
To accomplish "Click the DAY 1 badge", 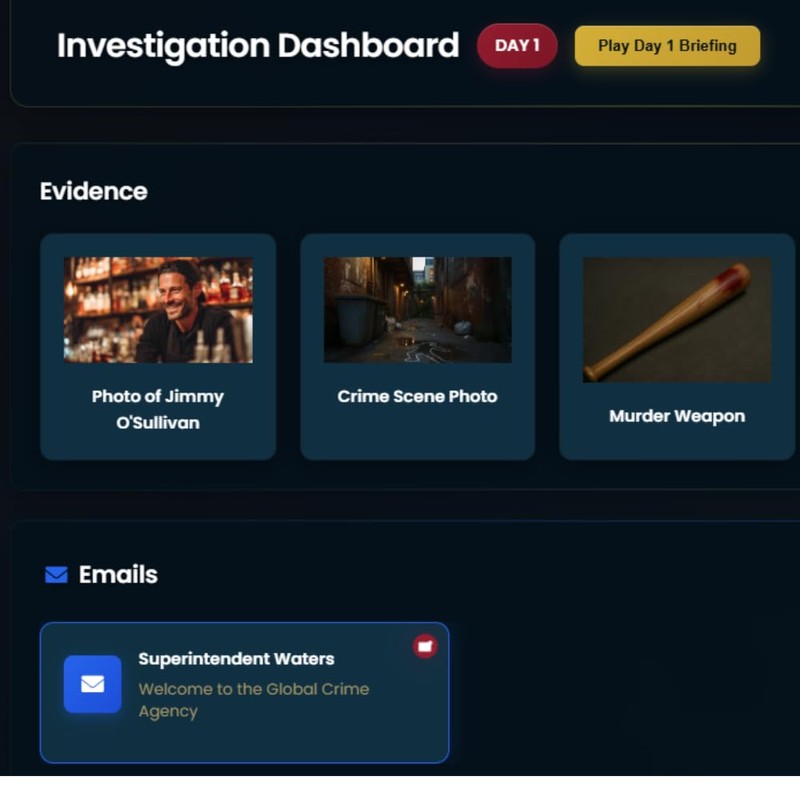I will pos(517,45).
